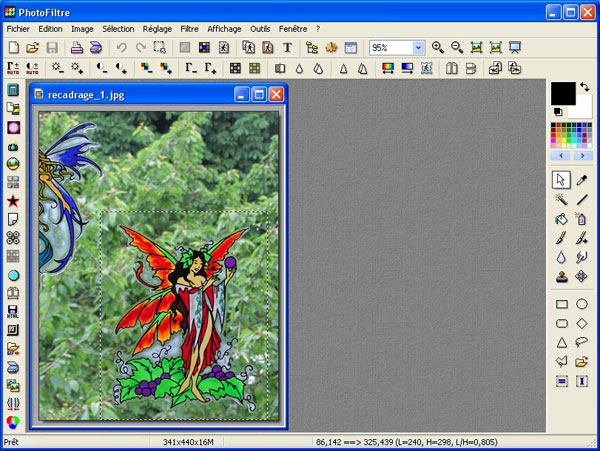600x451 pixels.
Task: Open the Fenêtre menu
Action: click(x=293, y=29)
